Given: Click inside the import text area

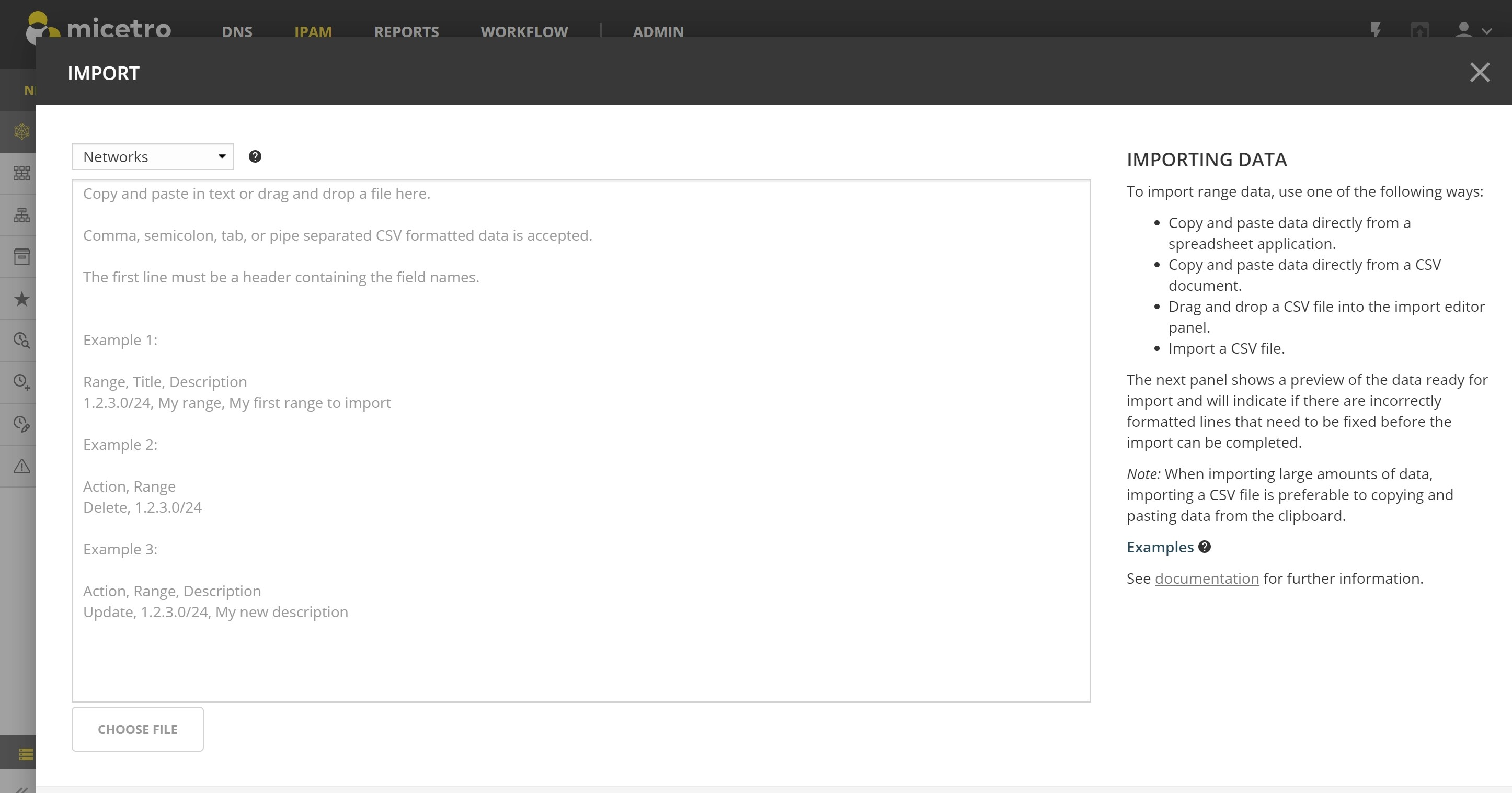Looking at the screenshot, I should point(581,440).
